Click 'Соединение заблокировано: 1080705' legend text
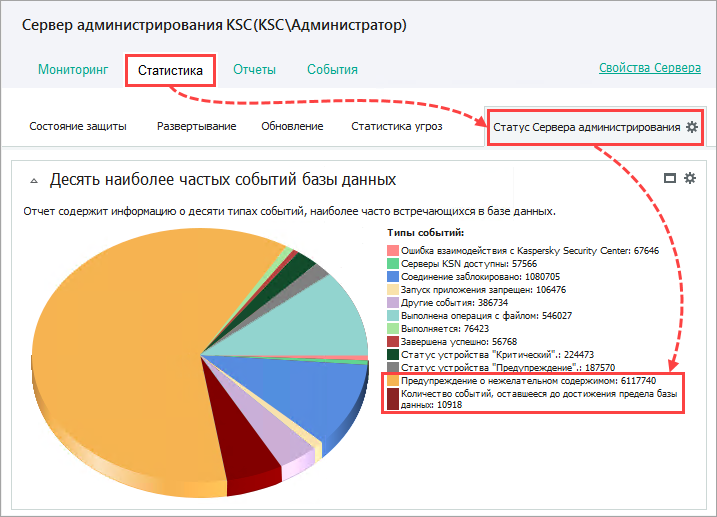 click(480, 277)
